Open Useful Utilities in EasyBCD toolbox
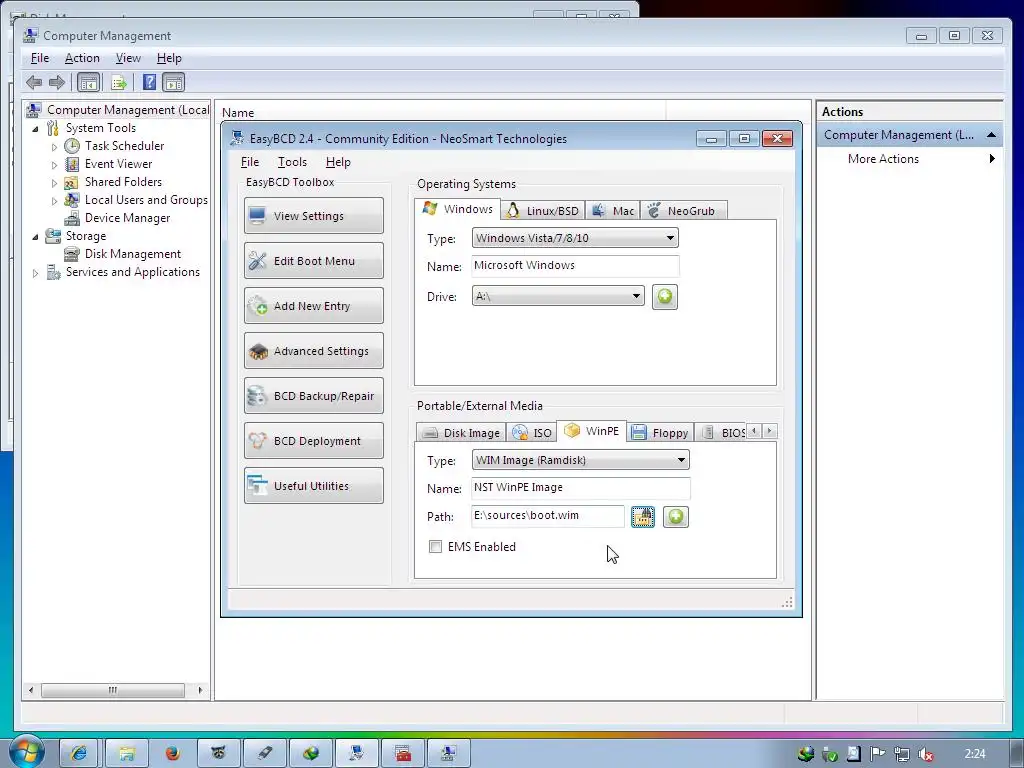Viewport: 1024px width, 768px height. 313,486
